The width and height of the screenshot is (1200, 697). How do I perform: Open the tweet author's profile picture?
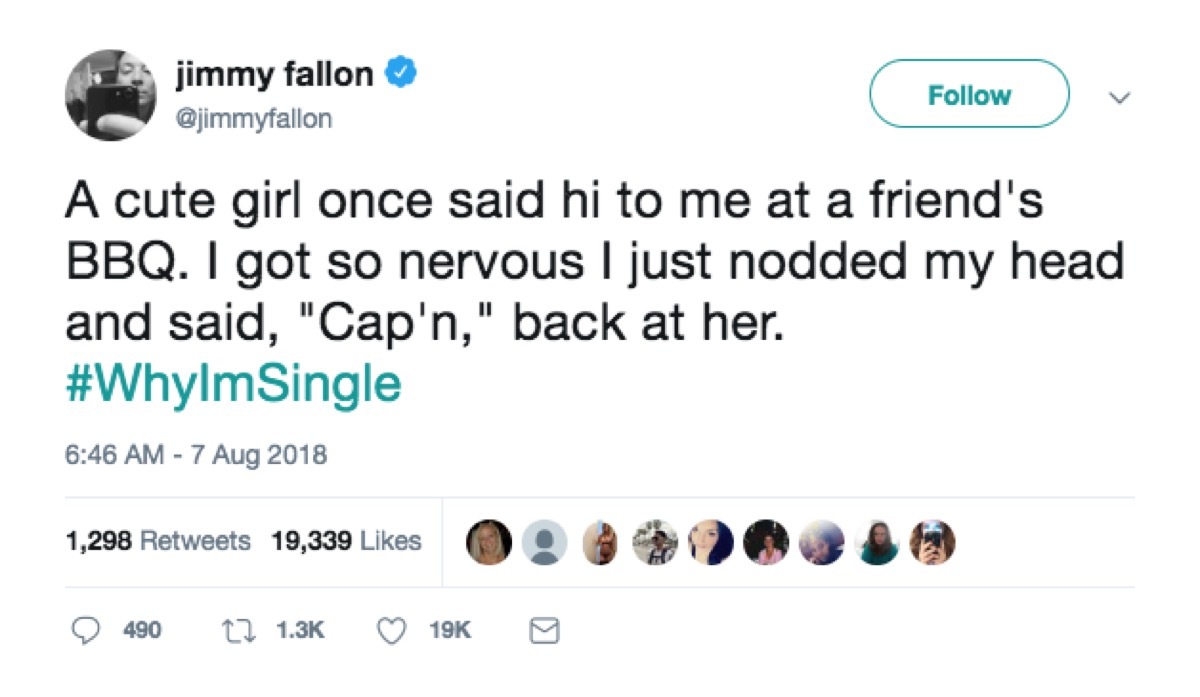(x=111, y=95)
